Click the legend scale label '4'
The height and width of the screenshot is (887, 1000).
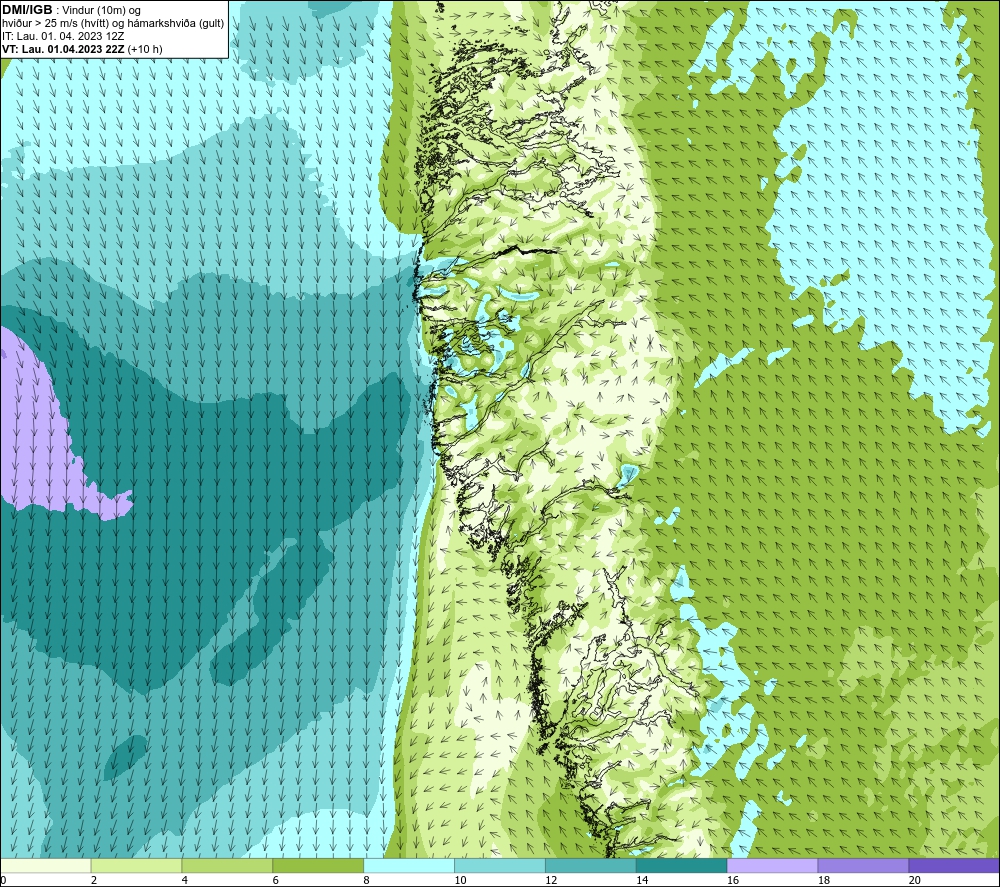click(x=185, y=880)
